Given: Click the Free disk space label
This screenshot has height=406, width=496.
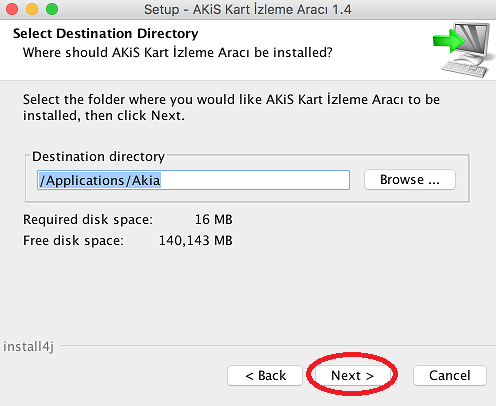Looking at the screenshot, I should pos(73,241).
